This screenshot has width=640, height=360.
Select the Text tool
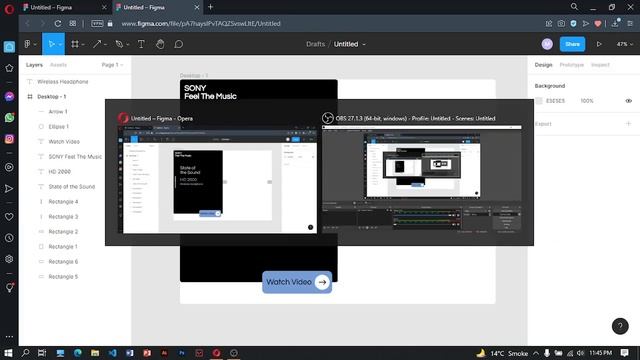[141, 44]
